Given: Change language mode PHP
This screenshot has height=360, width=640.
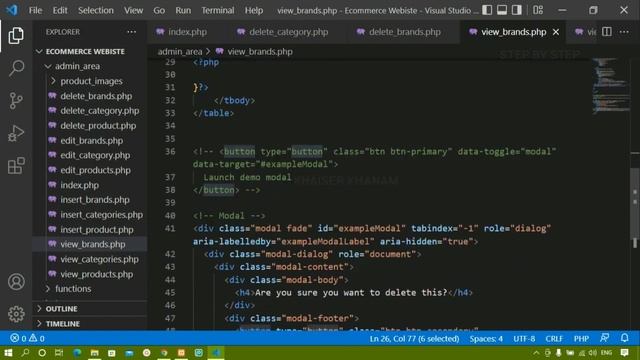Looking at the screenshot, I should tap(581, 338).
